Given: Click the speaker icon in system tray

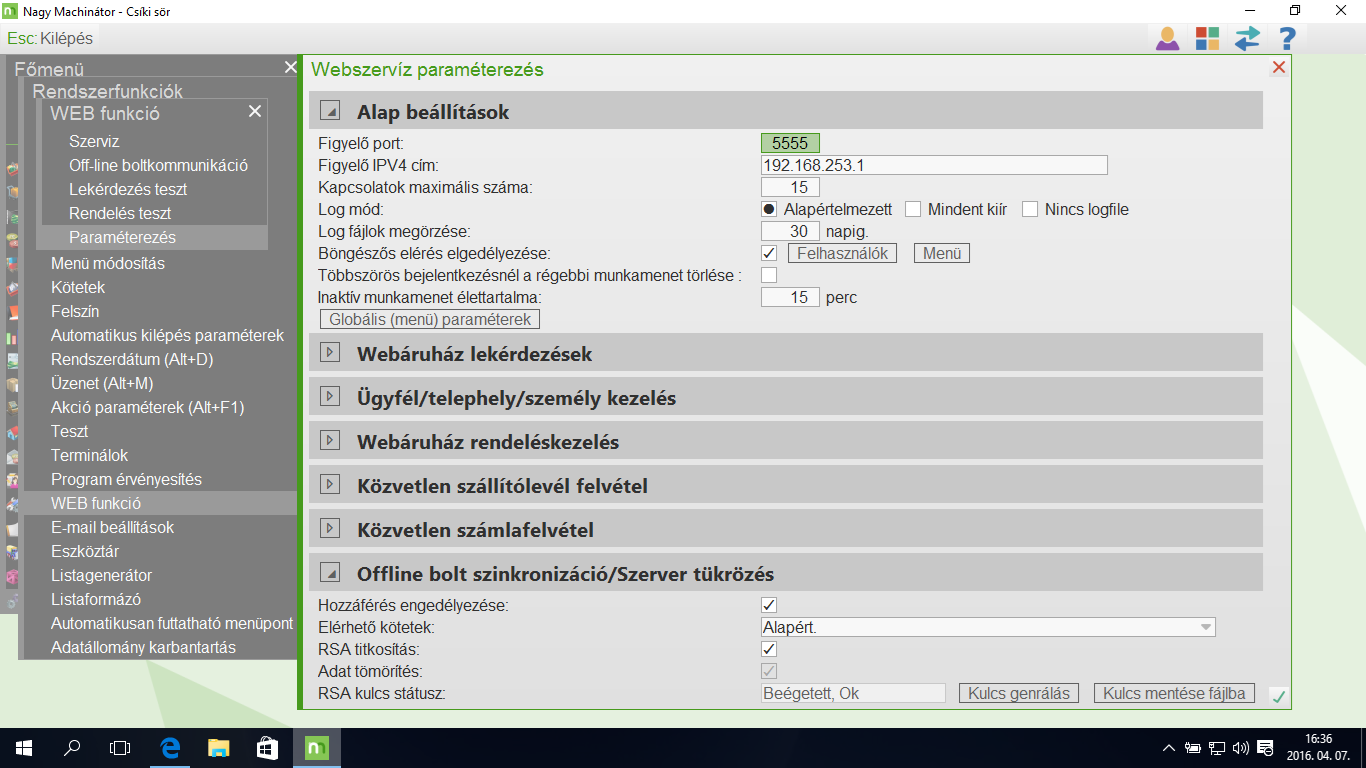Looking at the screenshot, I should click(1240, 747).
